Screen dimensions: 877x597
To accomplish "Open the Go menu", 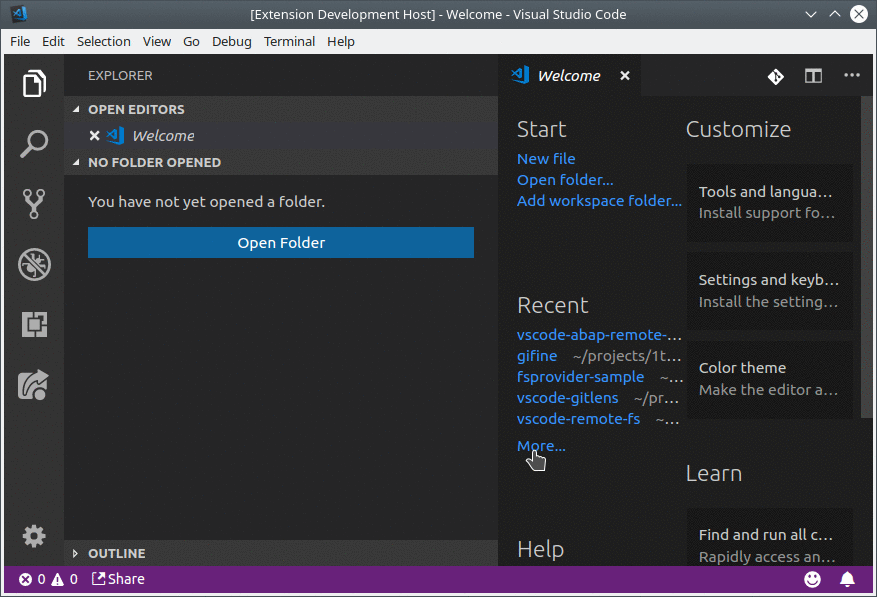I will tap(191, 41).
